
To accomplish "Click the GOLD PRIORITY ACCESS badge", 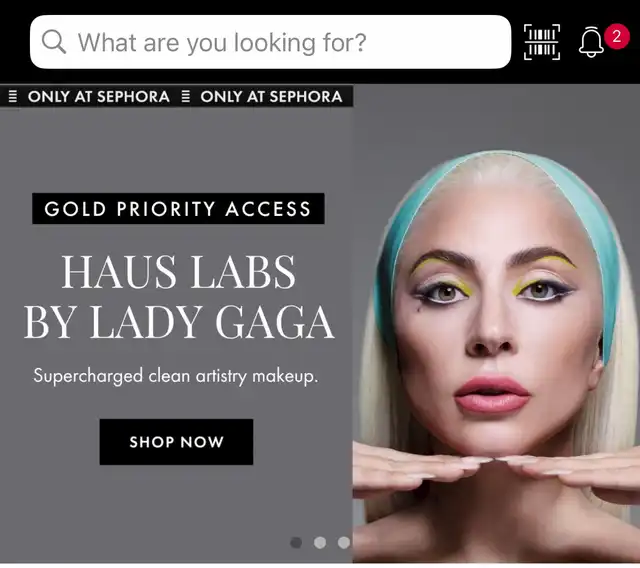I will click(178, 209).
